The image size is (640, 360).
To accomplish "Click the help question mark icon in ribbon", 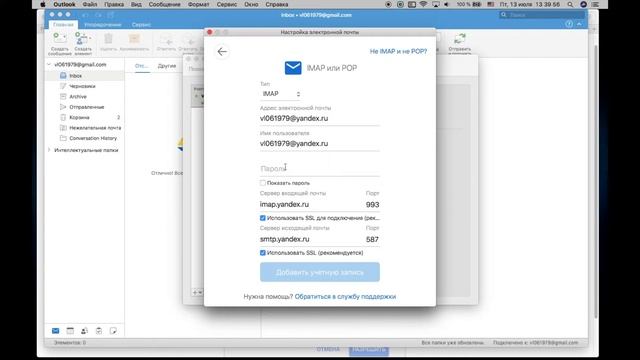I will tap(569, 24).
